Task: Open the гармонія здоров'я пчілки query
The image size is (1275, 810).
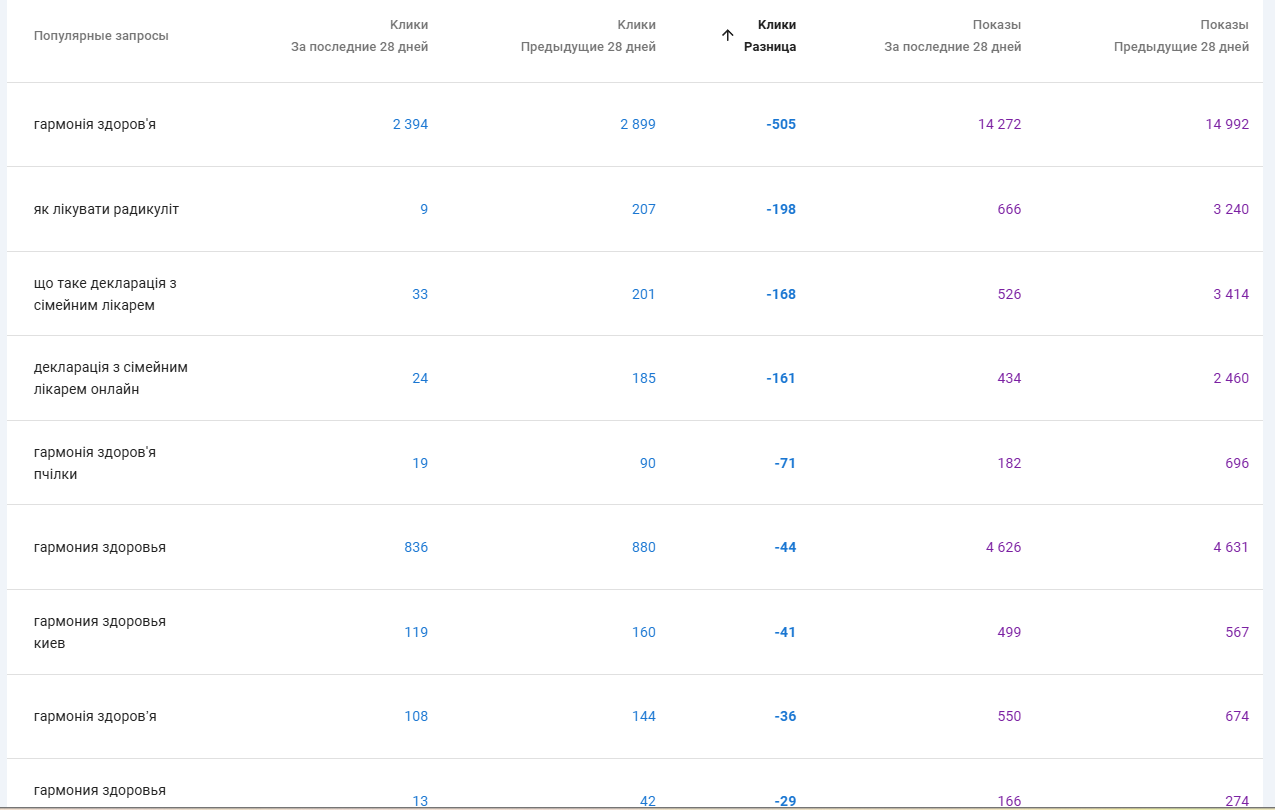Action: point(95,463)
